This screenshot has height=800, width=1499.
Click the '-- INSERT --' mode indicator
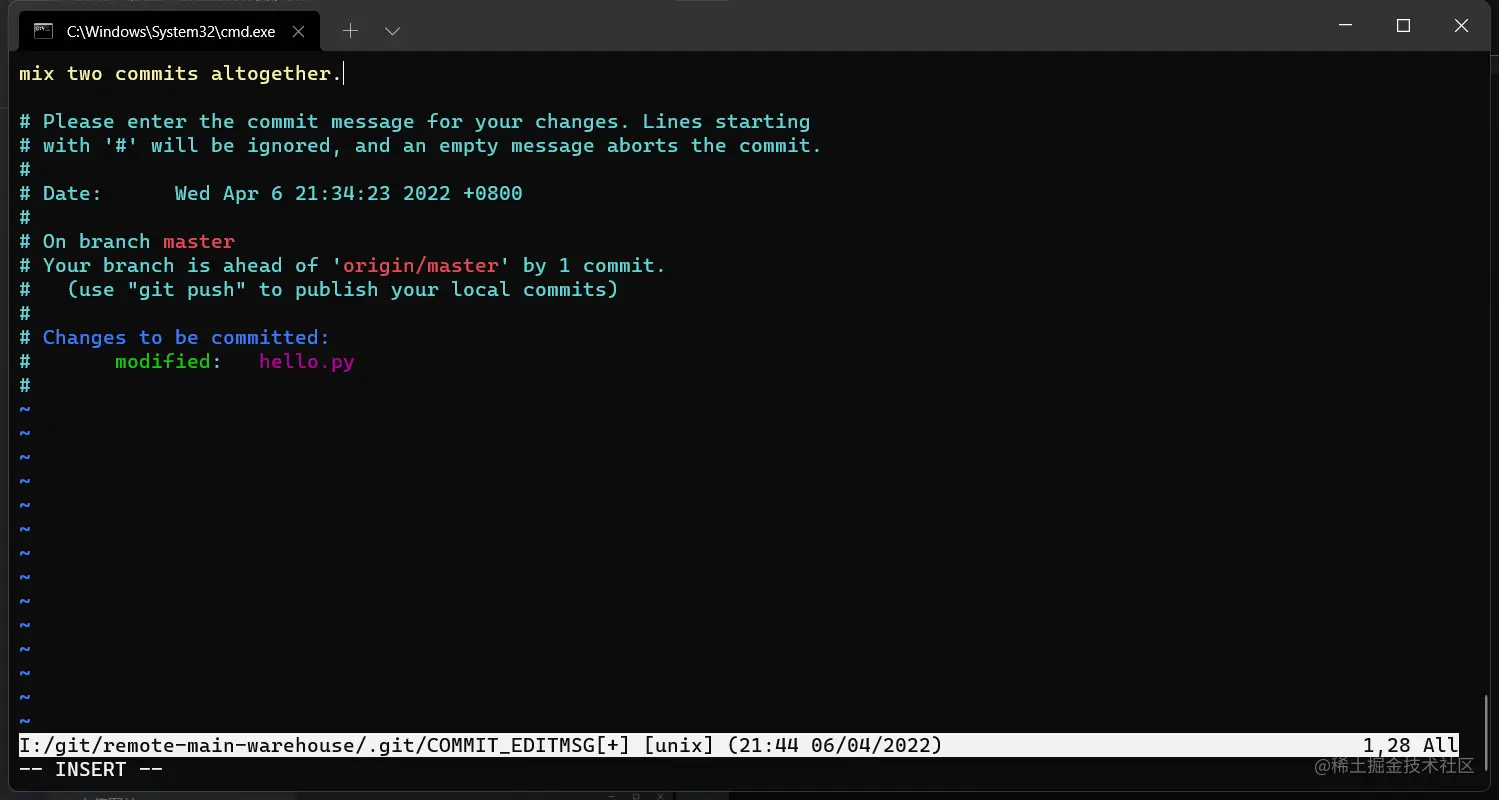click(x=91, y=769)
